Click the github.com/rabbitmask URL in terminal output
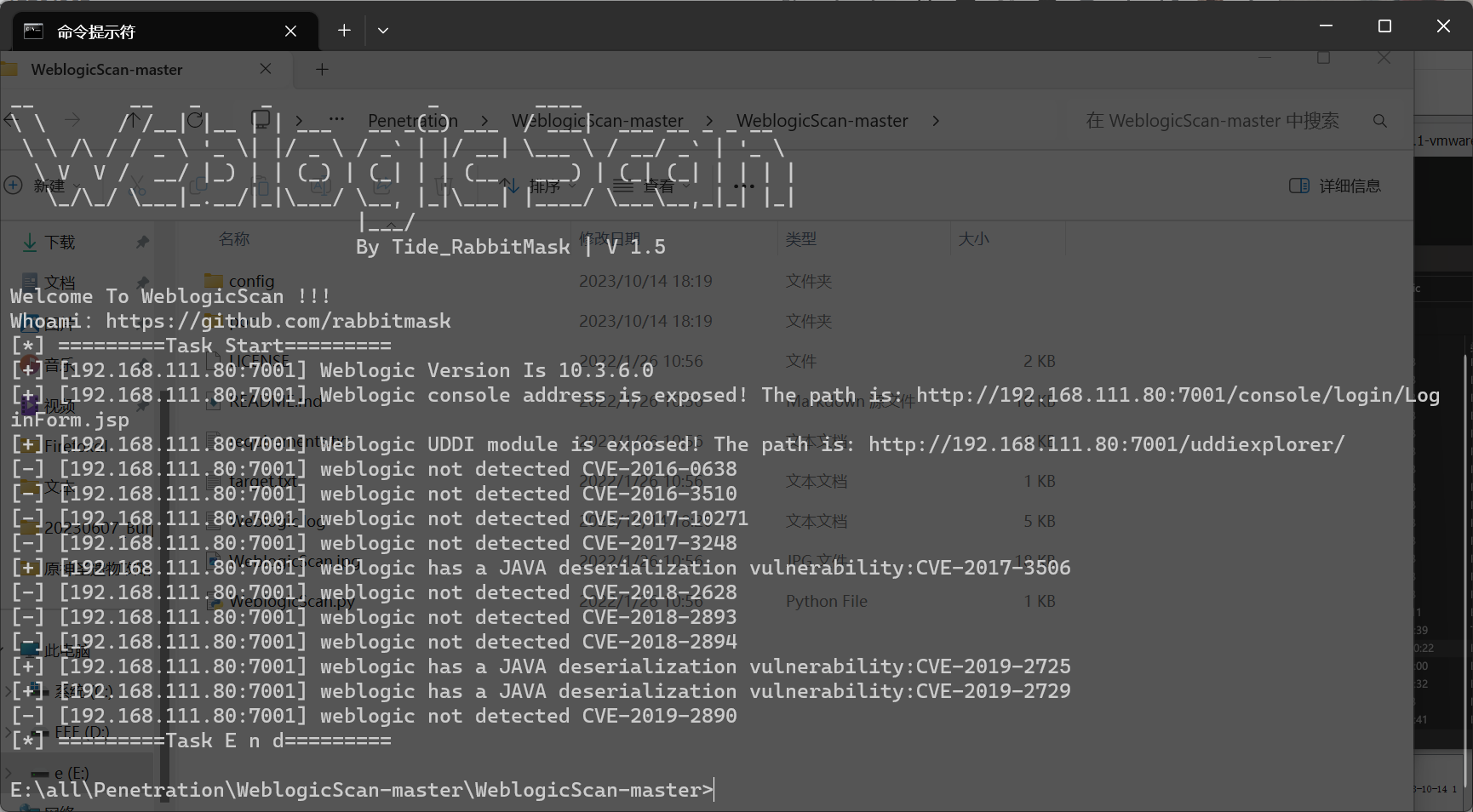Screen dimensions: 1473x812 [278, 321]
